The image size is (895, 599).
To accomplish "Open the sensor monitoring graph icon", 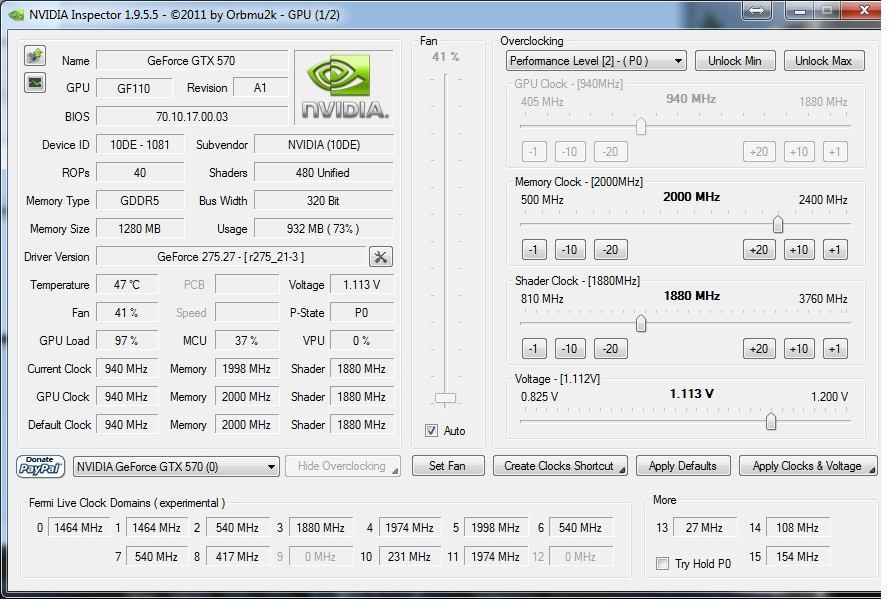I will tap(35, 83).
